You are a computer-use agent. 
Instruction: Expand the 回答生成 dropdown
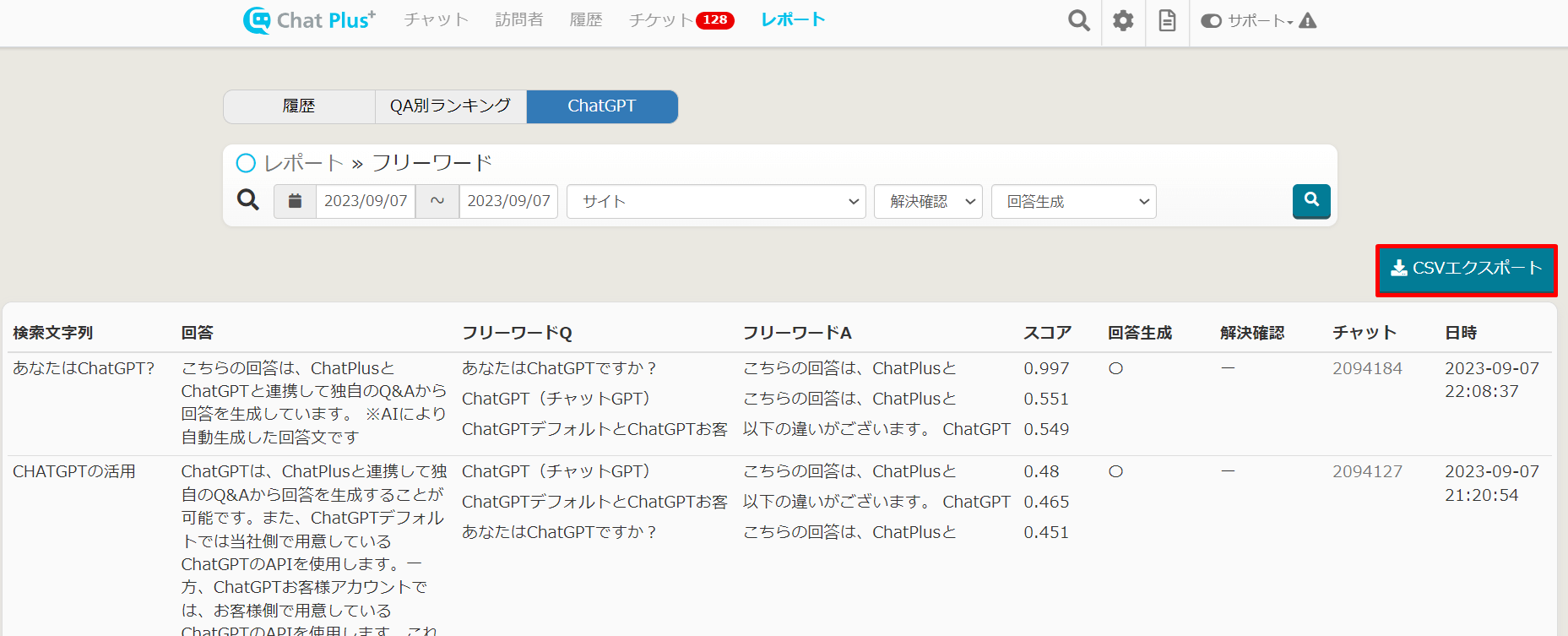(x=1073, y=201)
